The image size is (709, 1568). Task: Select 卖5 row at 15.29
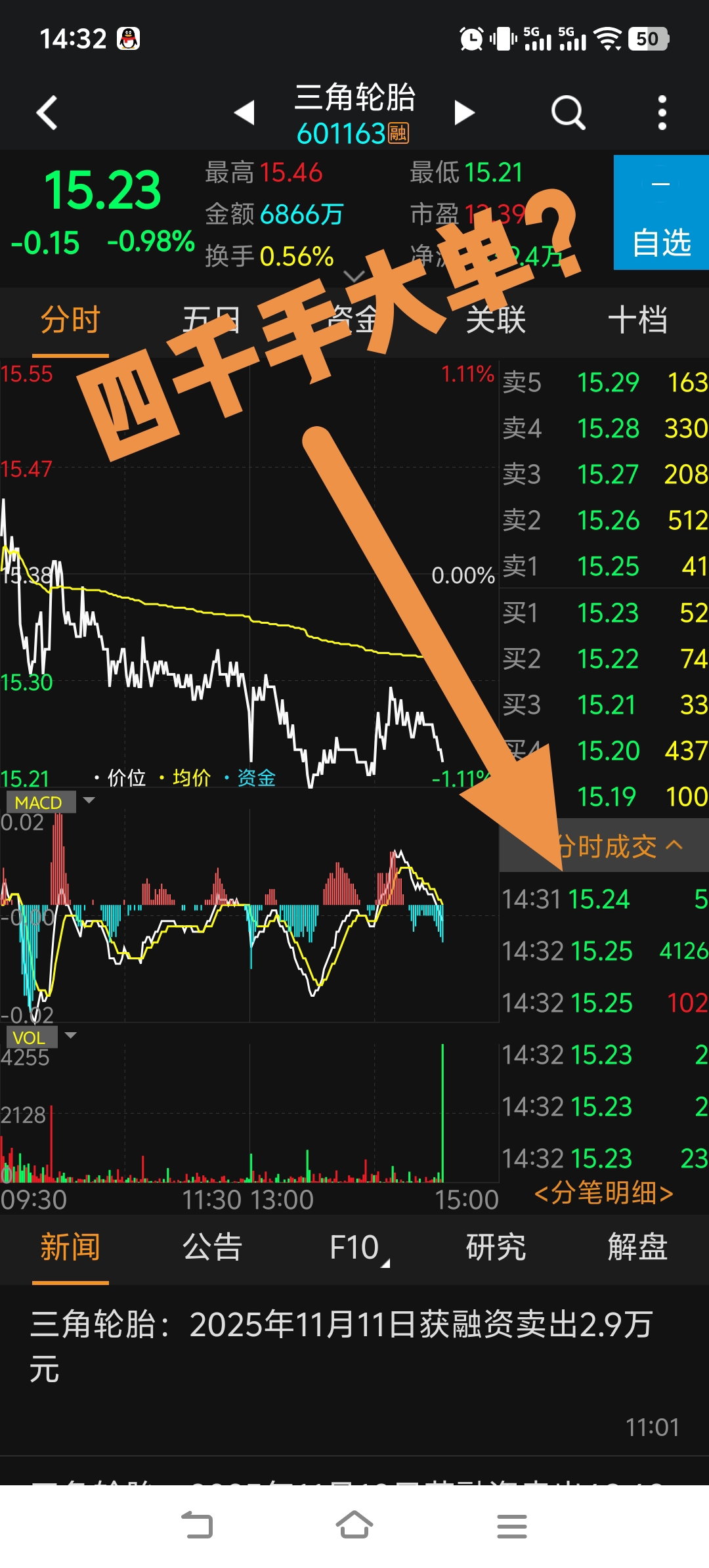605,382
